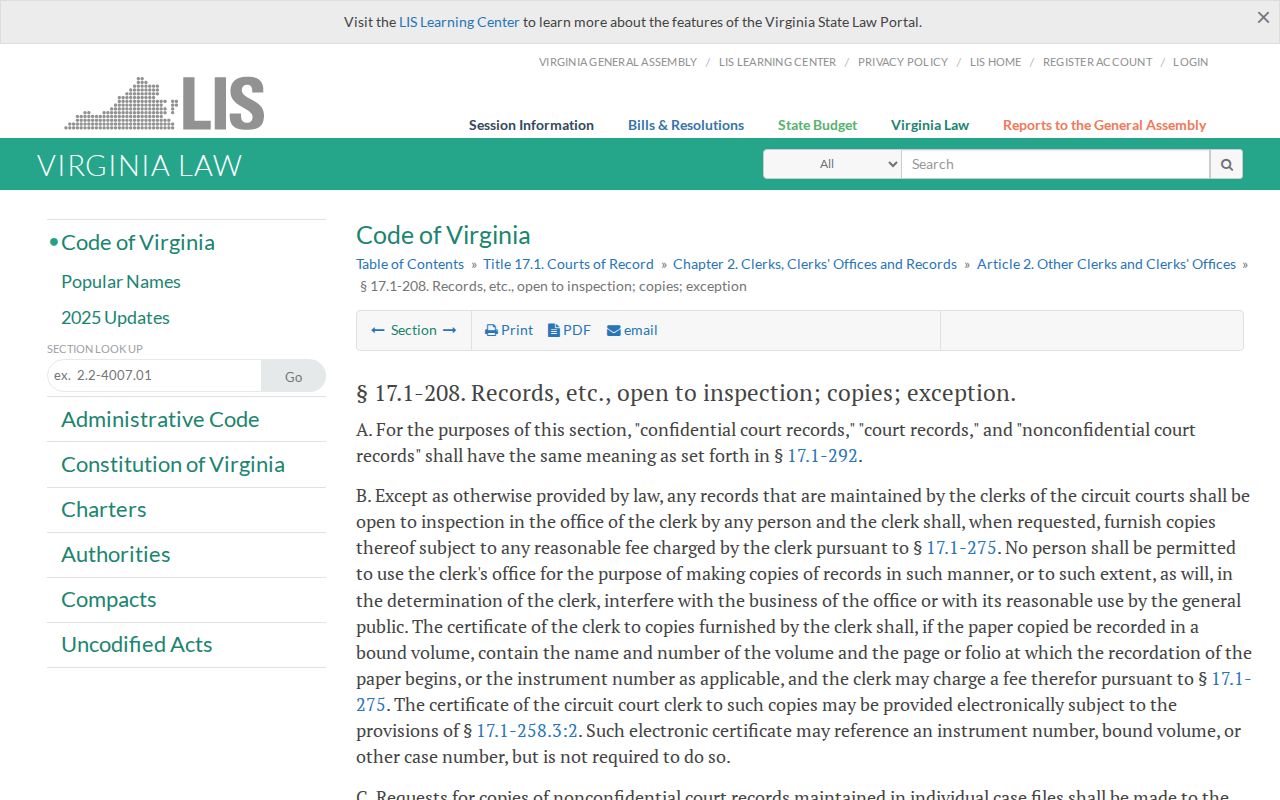Click Table of Contents breadcrumb
Viewport: 1280px width, 800px height.
click(x=410, y=264)
